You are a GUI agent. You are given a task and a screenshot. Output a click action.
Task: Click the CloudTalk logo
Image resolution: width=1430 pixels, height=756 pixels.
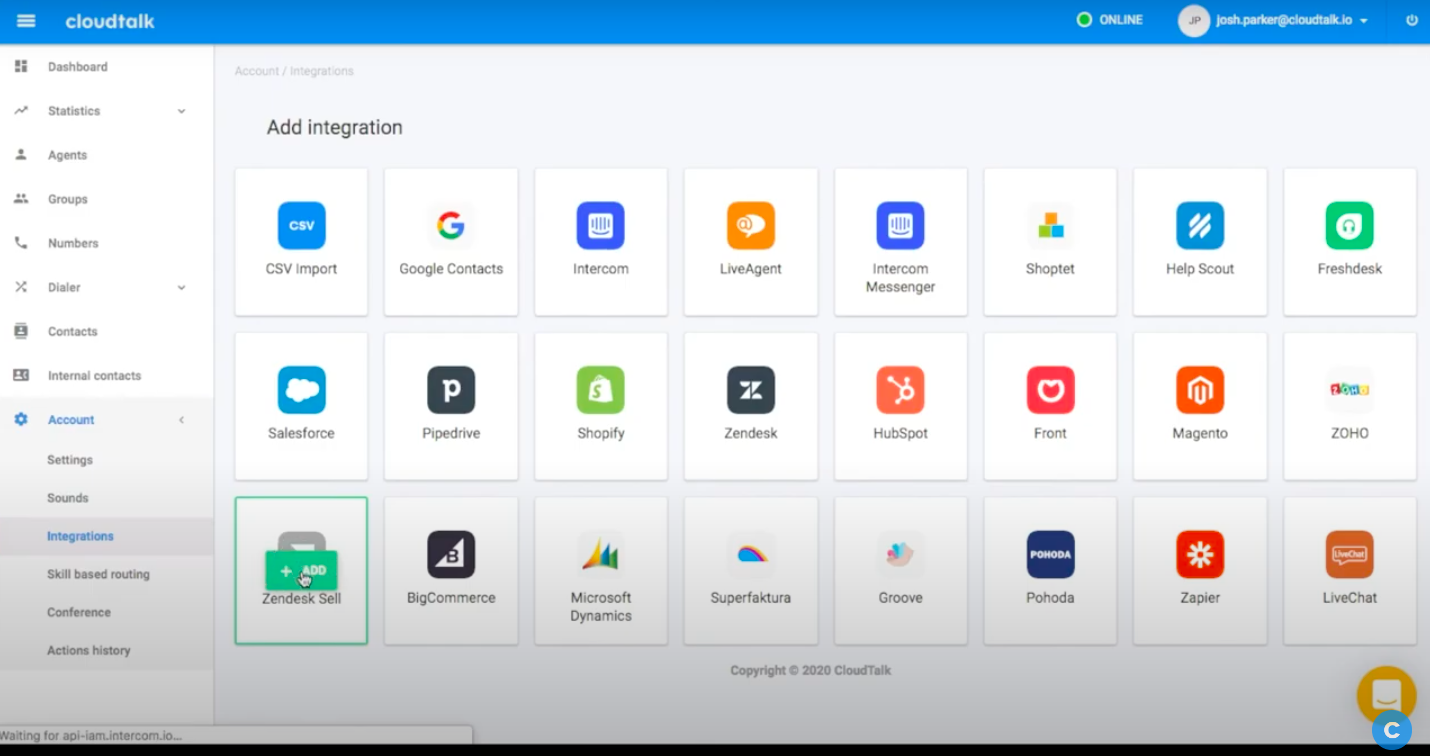(110, 21)
